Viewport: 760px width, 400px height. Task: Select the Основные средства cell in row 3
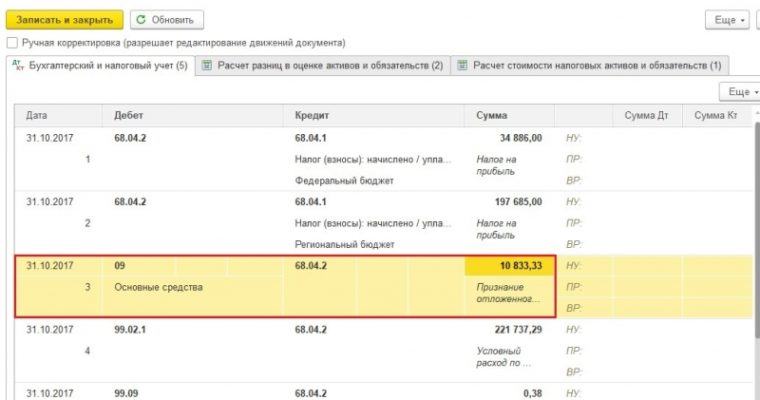[x=160, y=288]
